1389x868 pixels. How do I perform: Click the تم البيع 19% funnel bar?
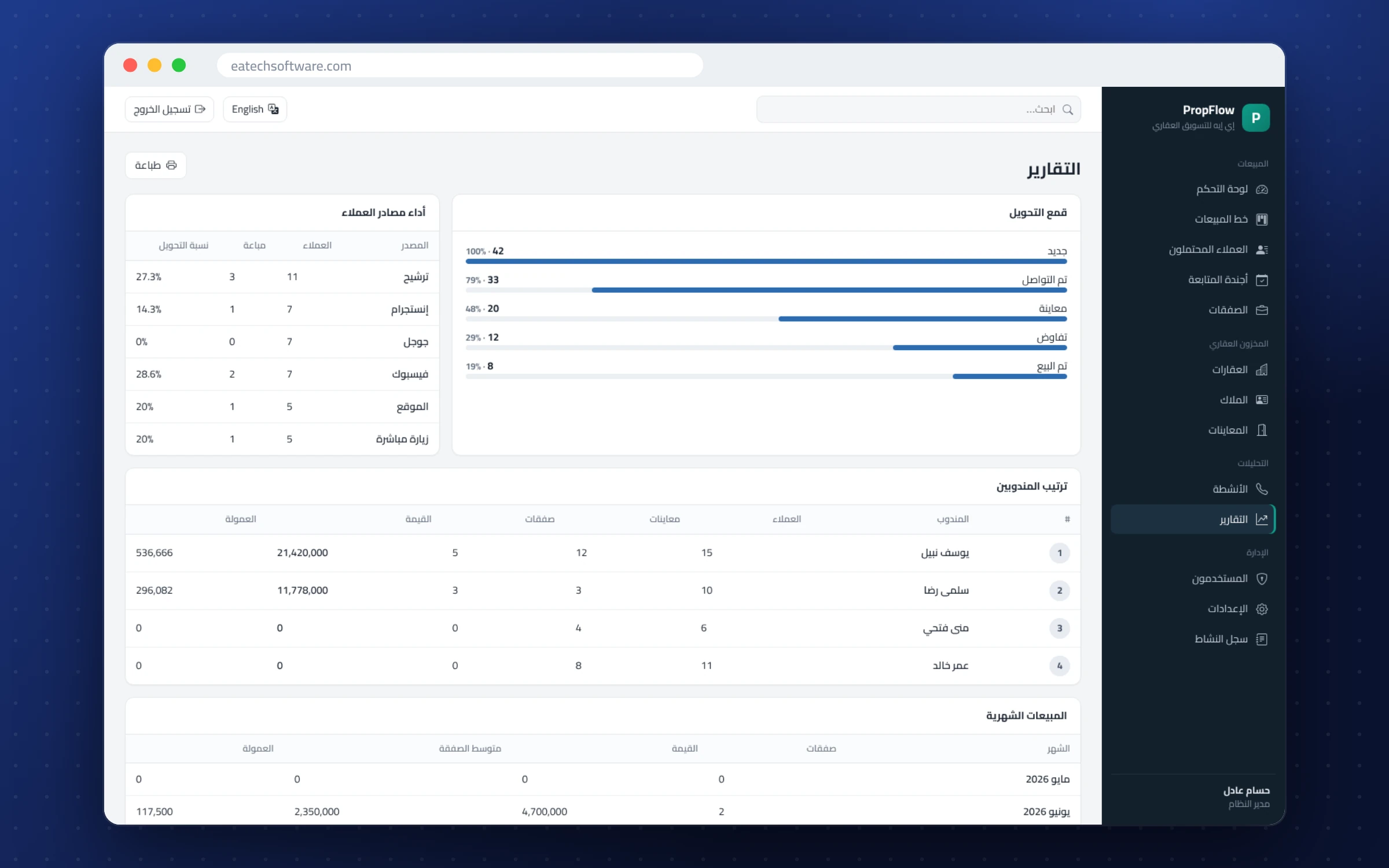(766, 377)
